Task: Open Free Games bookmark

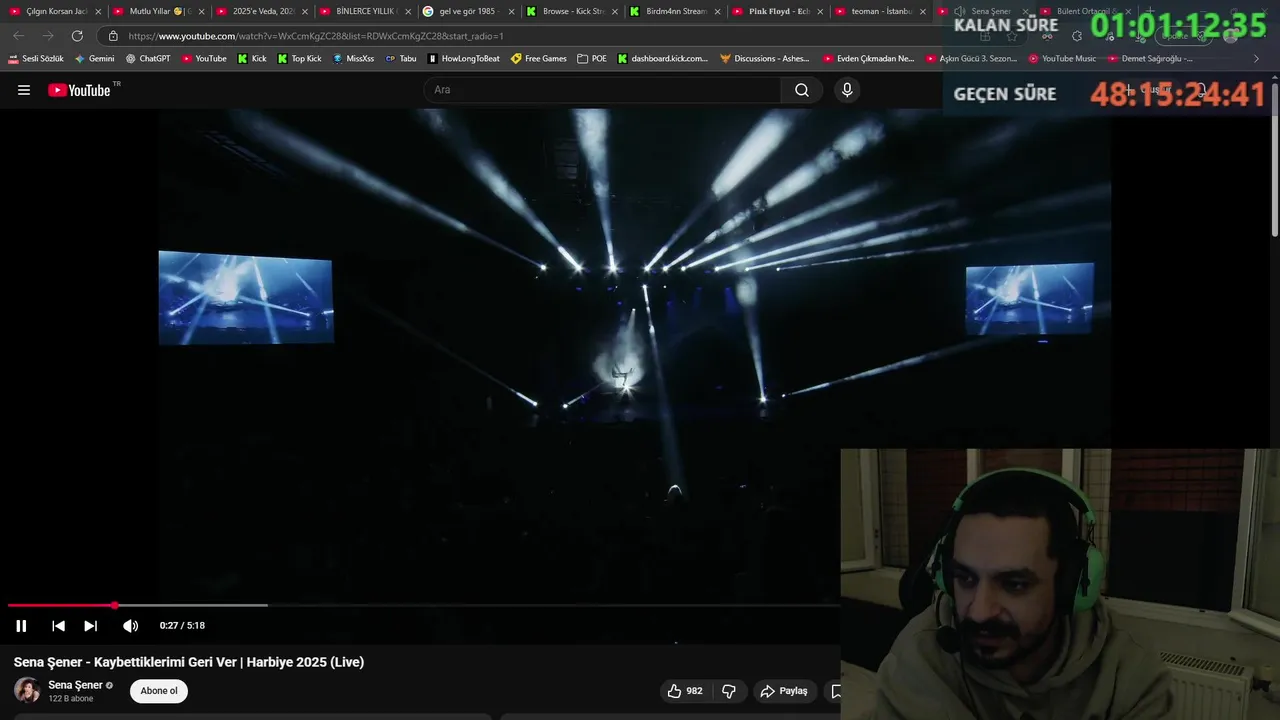Action: pos(538,59)
